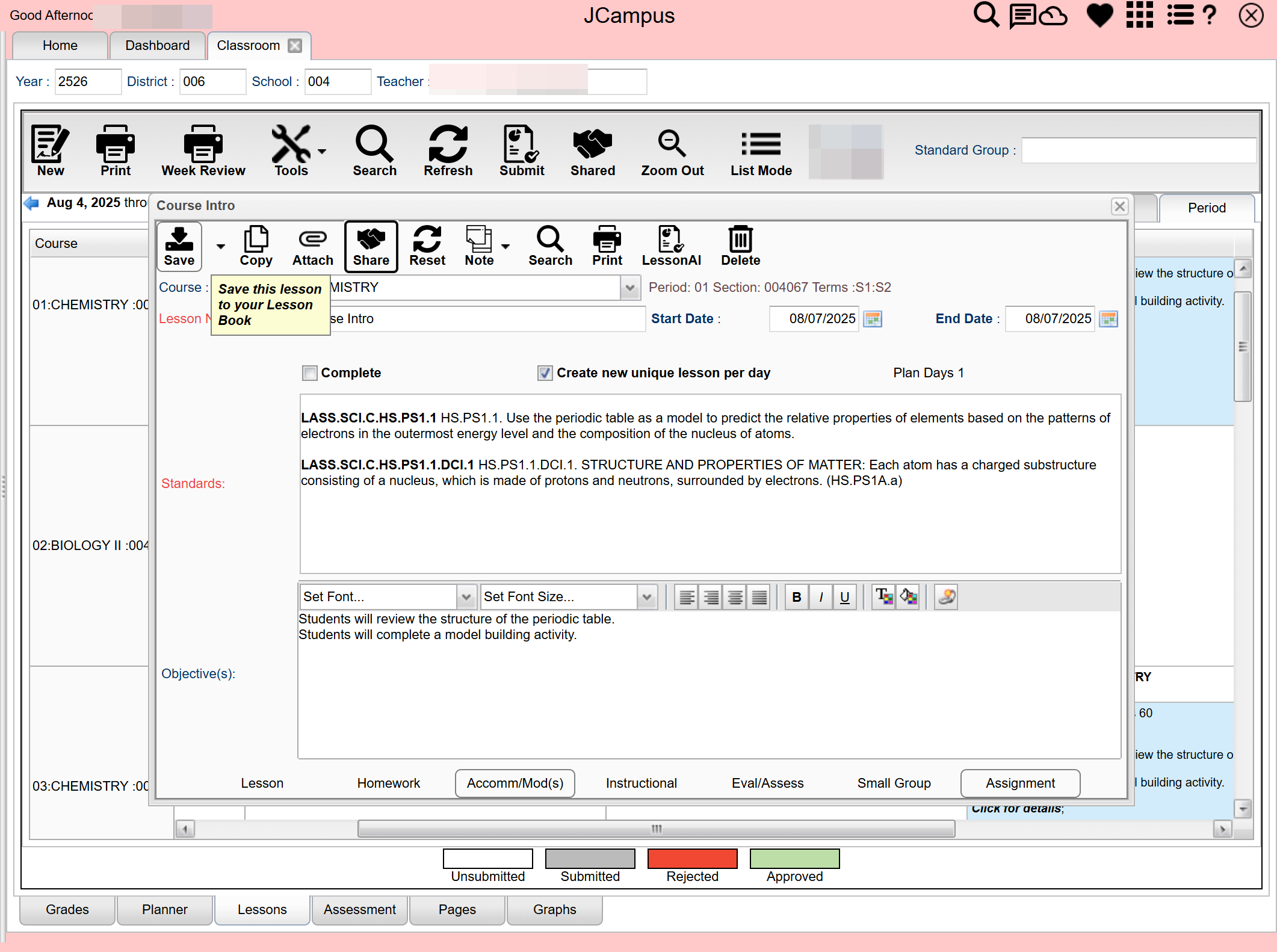Share this lesson with handshake icon

pos(371,246)
